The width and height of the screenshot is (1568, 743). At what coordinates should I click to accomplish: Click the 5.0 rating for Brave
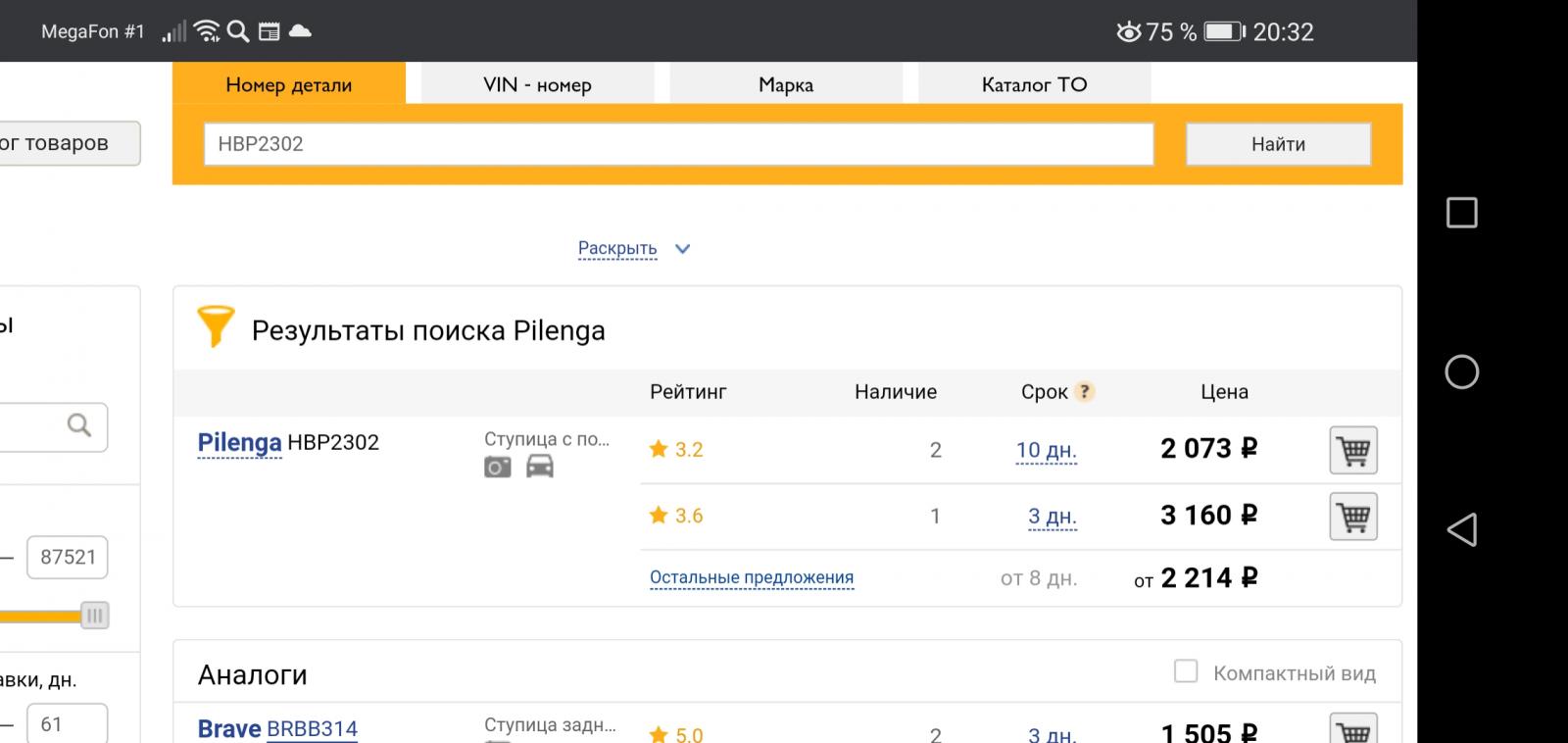point(676,733)
